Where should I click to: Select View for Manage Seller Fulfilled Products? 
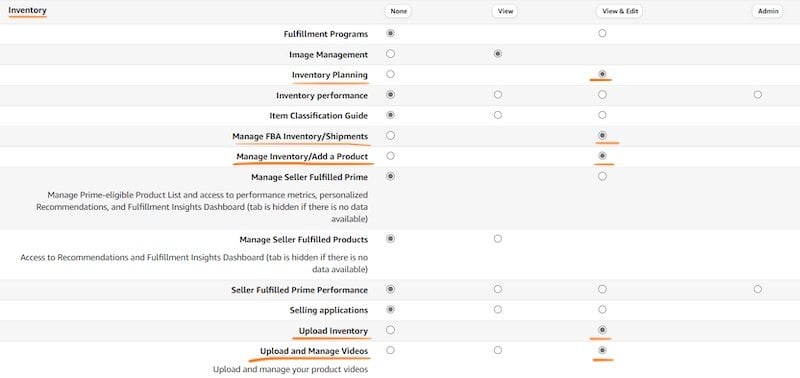[x=497, y=238]
